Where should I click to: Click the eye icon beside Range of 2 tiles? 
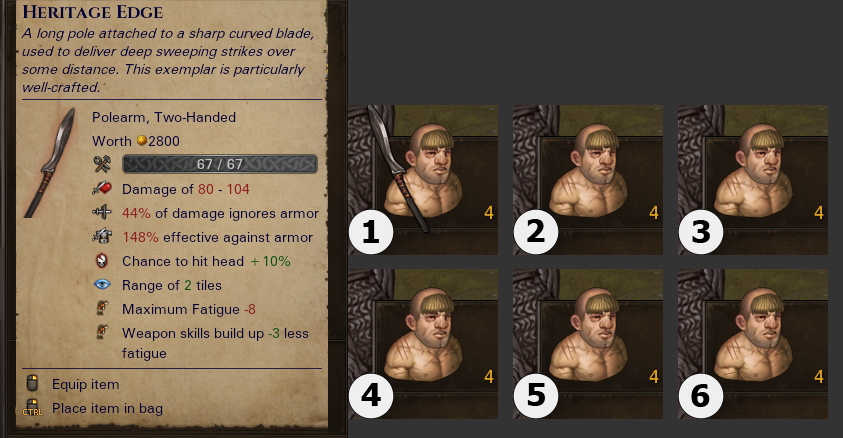click(x=102, y=284)
